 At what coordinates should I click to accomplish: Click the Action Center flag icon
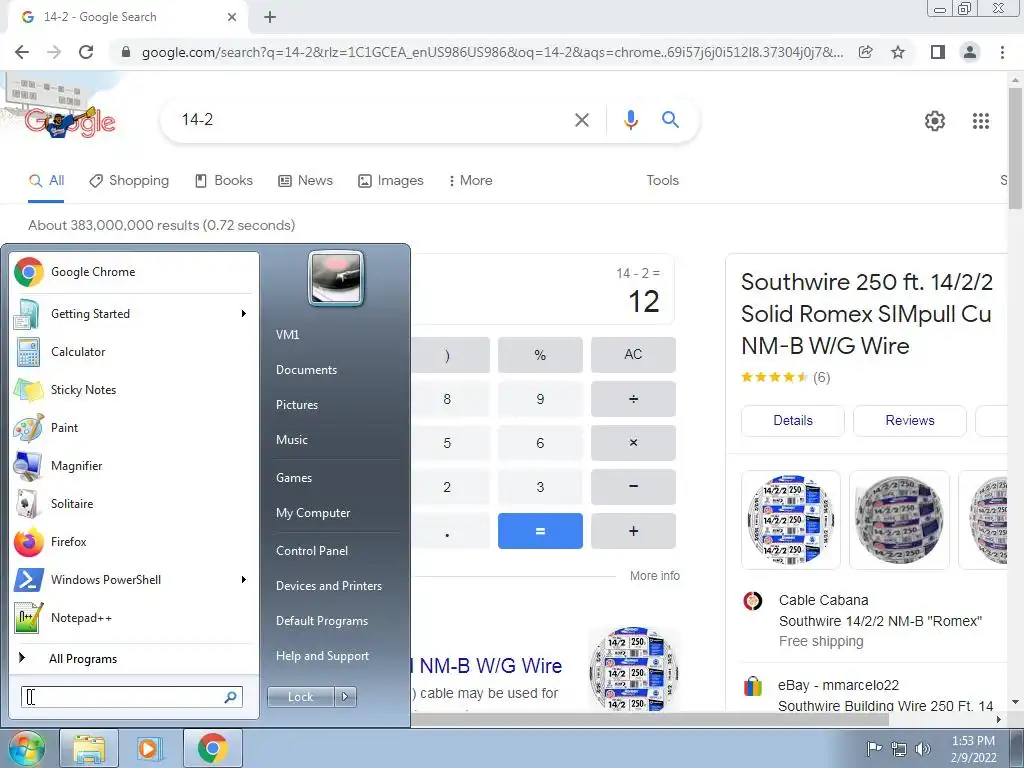click(874, 749)
